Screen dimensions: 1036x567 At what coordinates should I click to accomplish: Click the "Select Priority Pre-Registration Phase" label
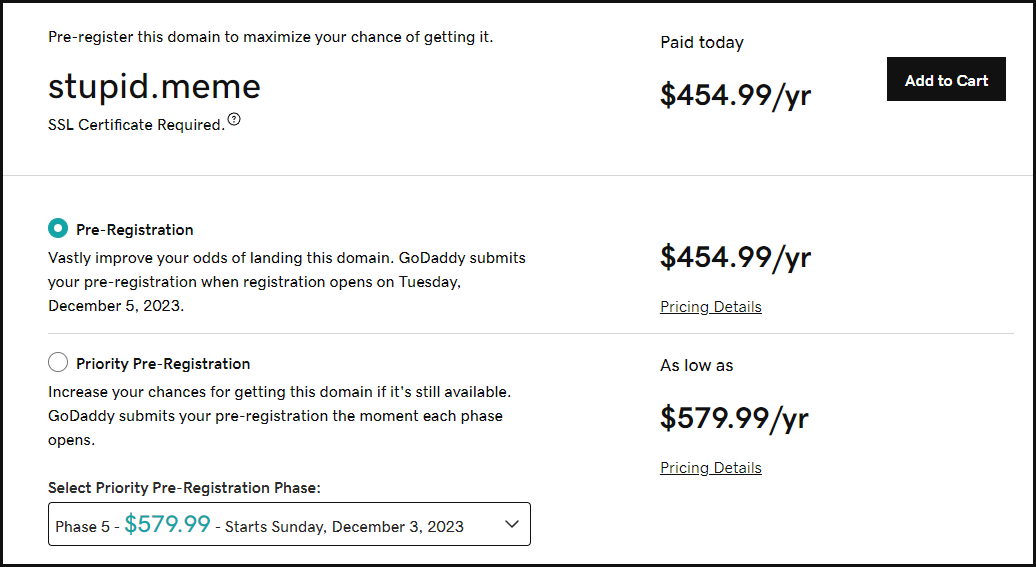click(x=184, y=488)
